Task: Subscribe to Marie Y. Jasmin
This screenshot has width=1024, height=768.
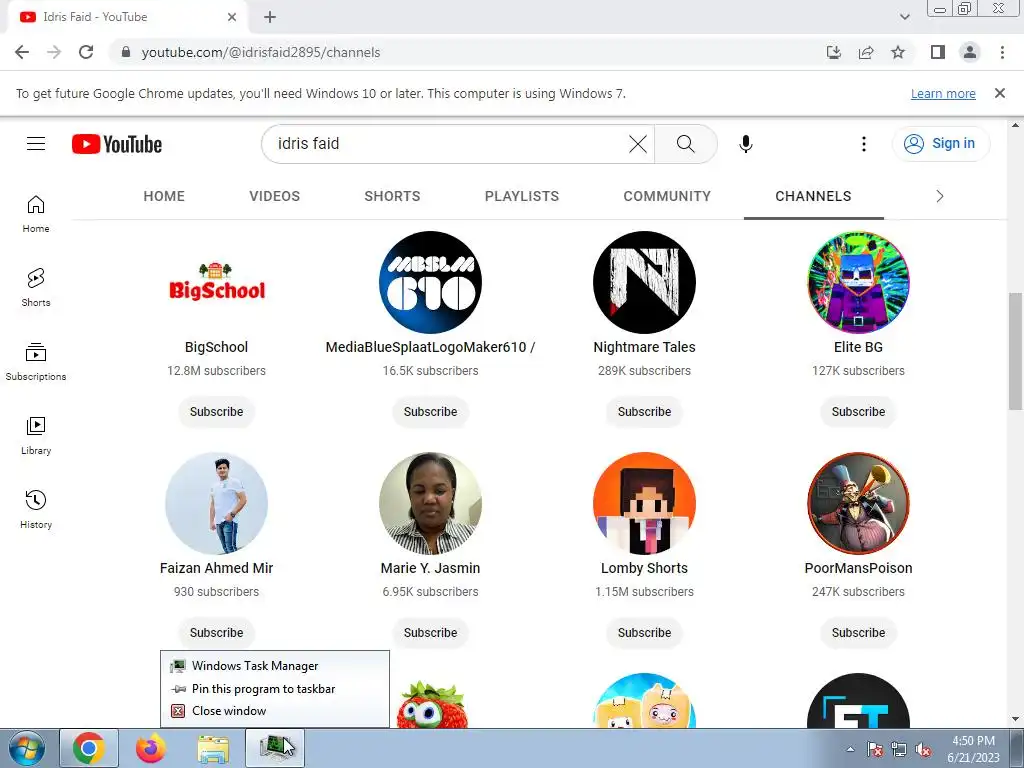Action: (430, 632)
